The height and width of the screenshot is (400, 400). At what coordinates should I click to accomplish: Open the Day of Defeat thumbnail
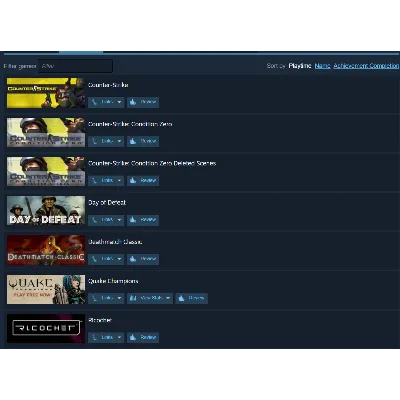click(46, 211)
